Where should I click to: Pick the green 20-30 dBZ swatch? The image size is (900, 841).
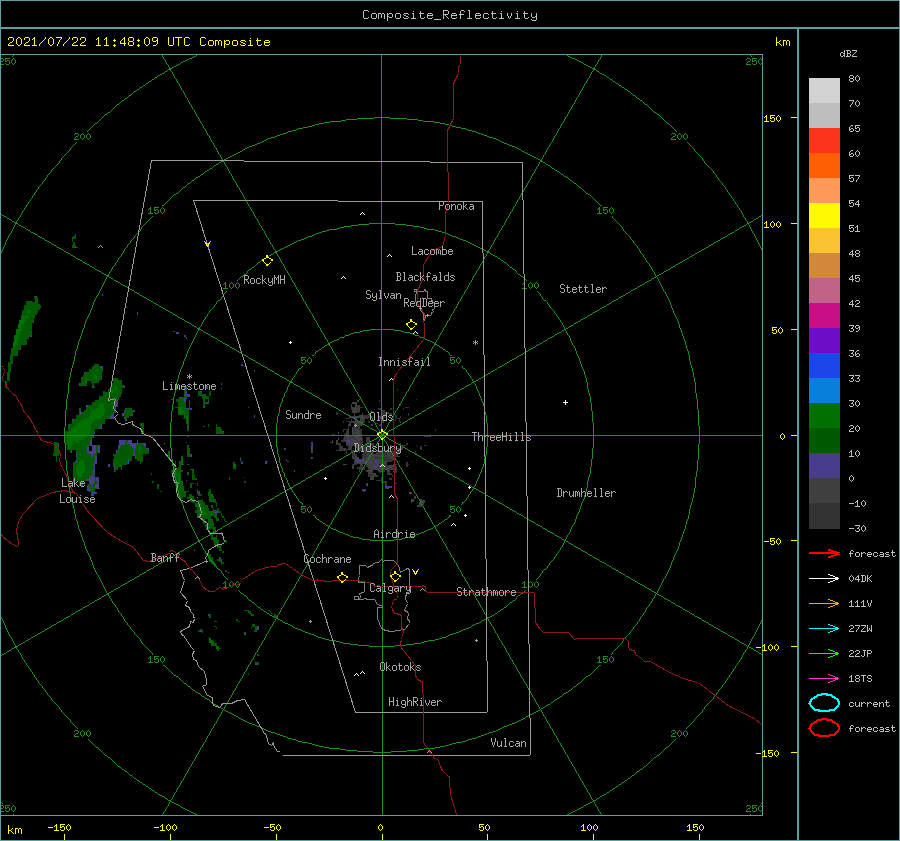pos(824,416)
